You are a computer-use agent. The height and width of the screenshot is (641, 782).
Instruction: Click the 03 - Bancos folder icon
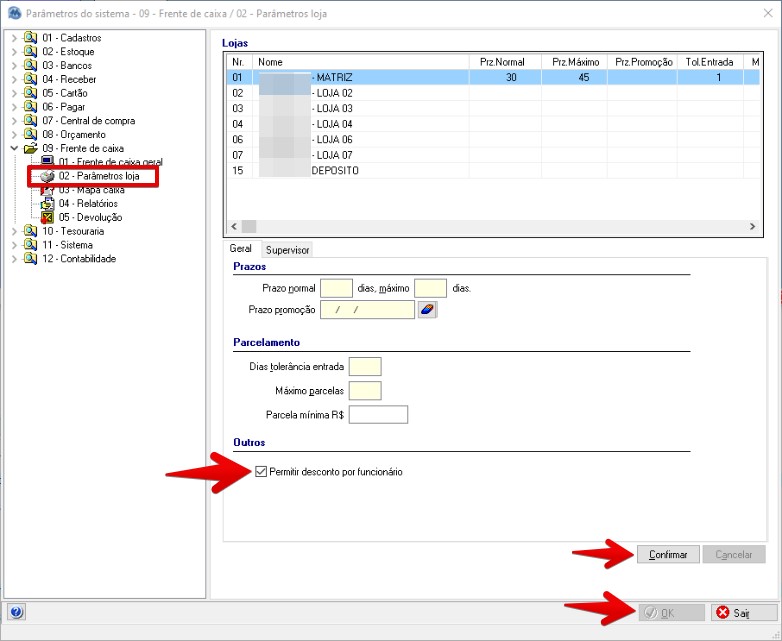pyautogui.click(x=30, y=65)
